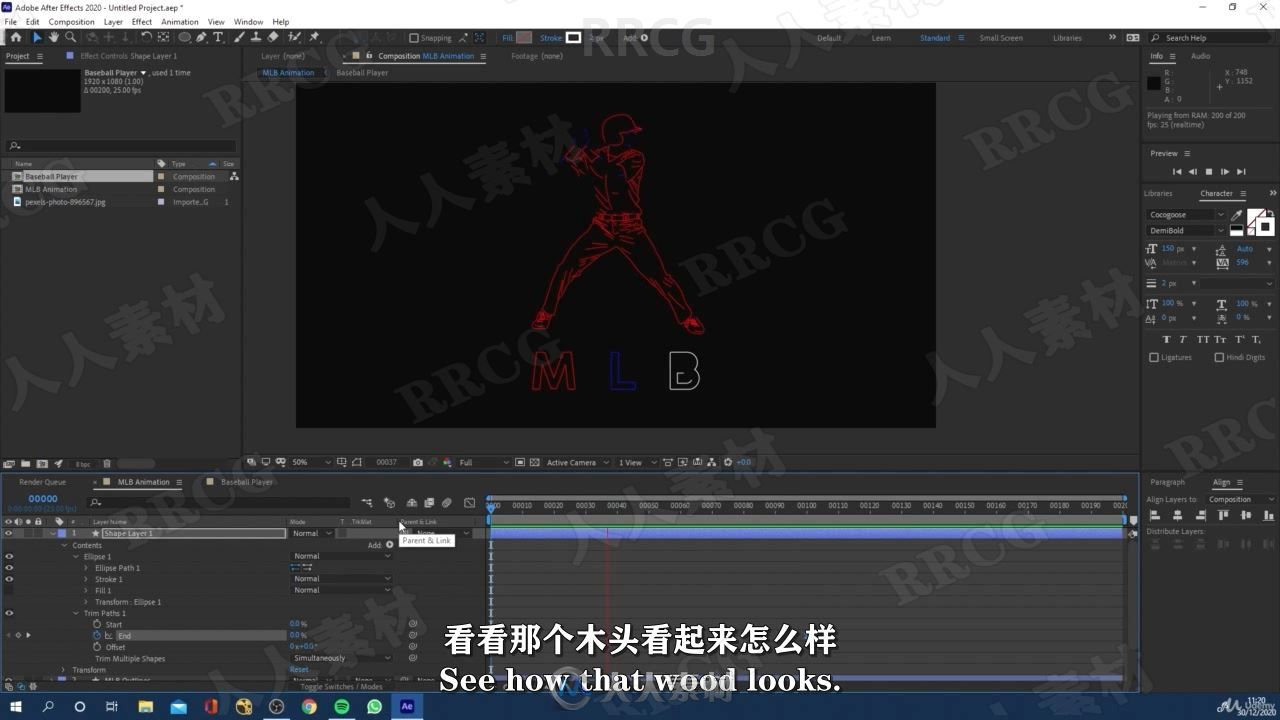Select the Home icon in the toolbar
This screenshot has height=720, width=1280.
[x=15, y=38]
